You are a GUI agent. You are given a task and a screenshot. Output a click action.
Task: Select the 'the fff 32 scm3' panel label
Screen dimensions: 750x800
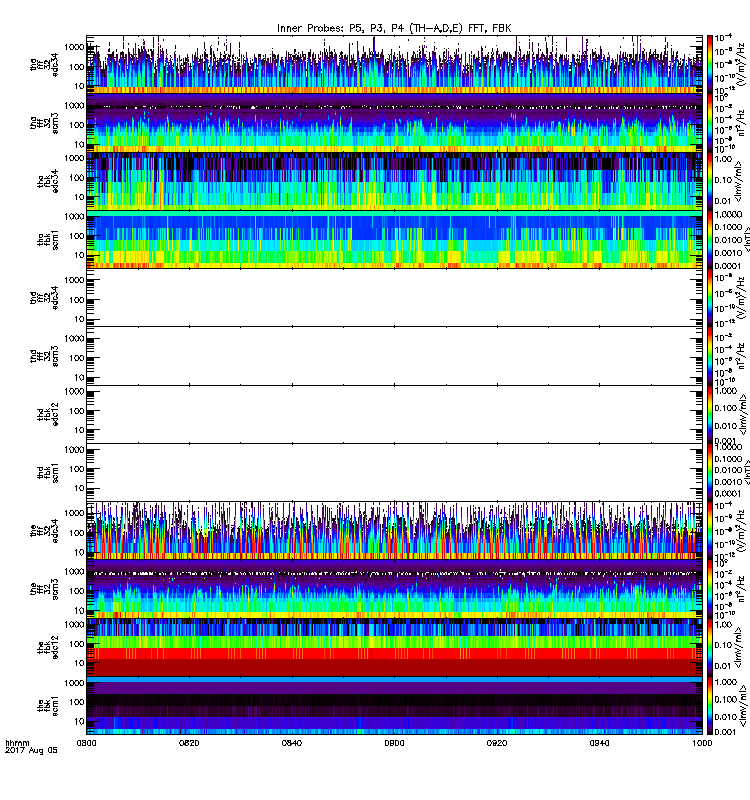click(x=44, y=589)
